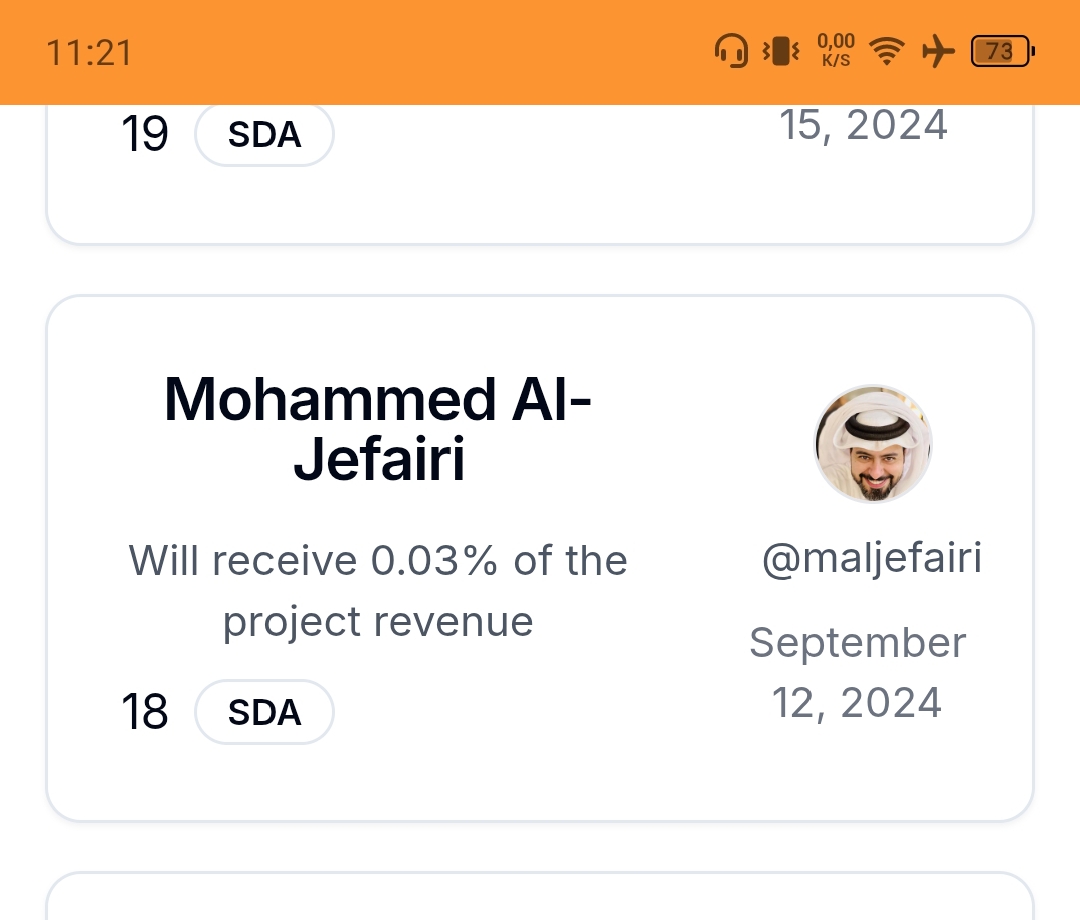Tap the number 18 on the card
Screen dimensions: 1080x920
point(145,712)
